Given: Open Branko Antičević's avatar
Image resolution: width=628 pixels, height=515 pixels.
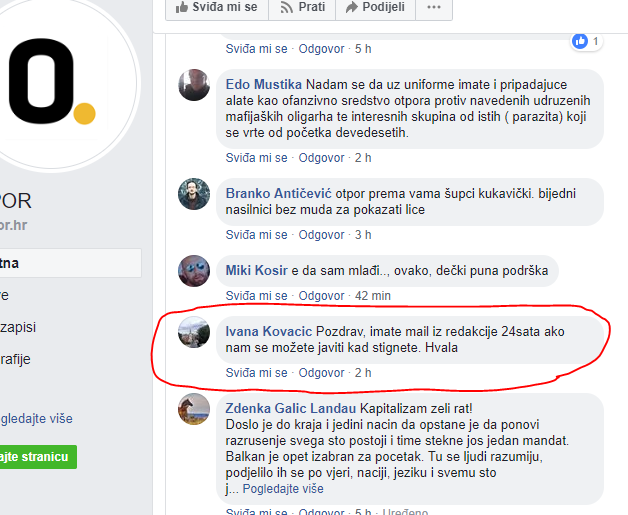Looking at the screenshot, I should pyautogui.click(x=194, y=194).
